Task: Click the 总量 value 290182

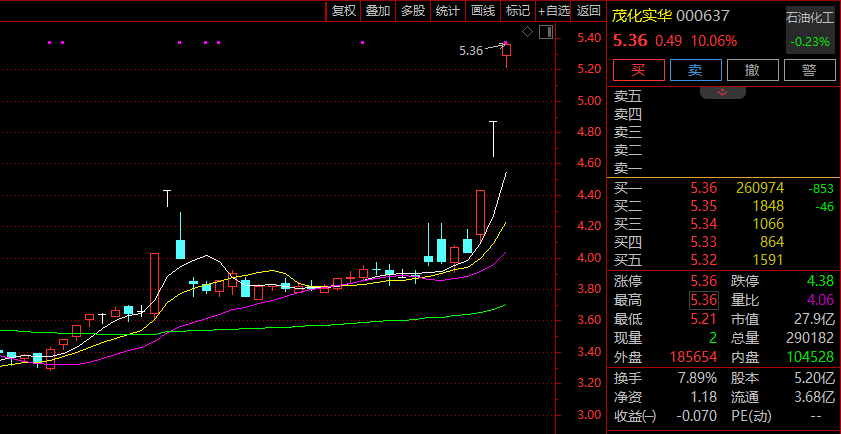Action: 808,338
